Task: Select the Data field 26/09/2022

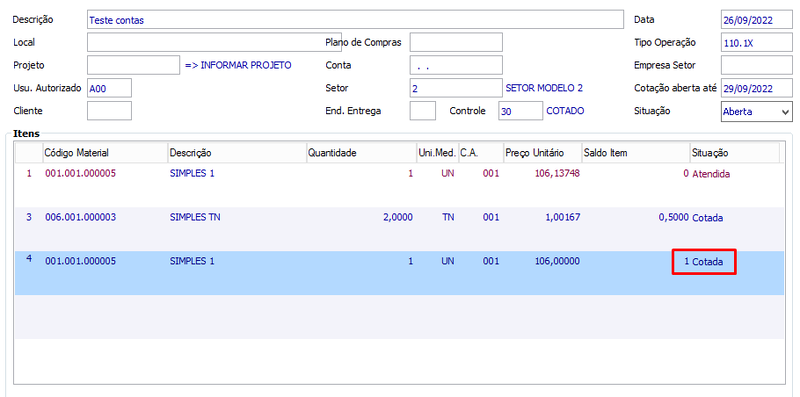Action: coord(757,19)
